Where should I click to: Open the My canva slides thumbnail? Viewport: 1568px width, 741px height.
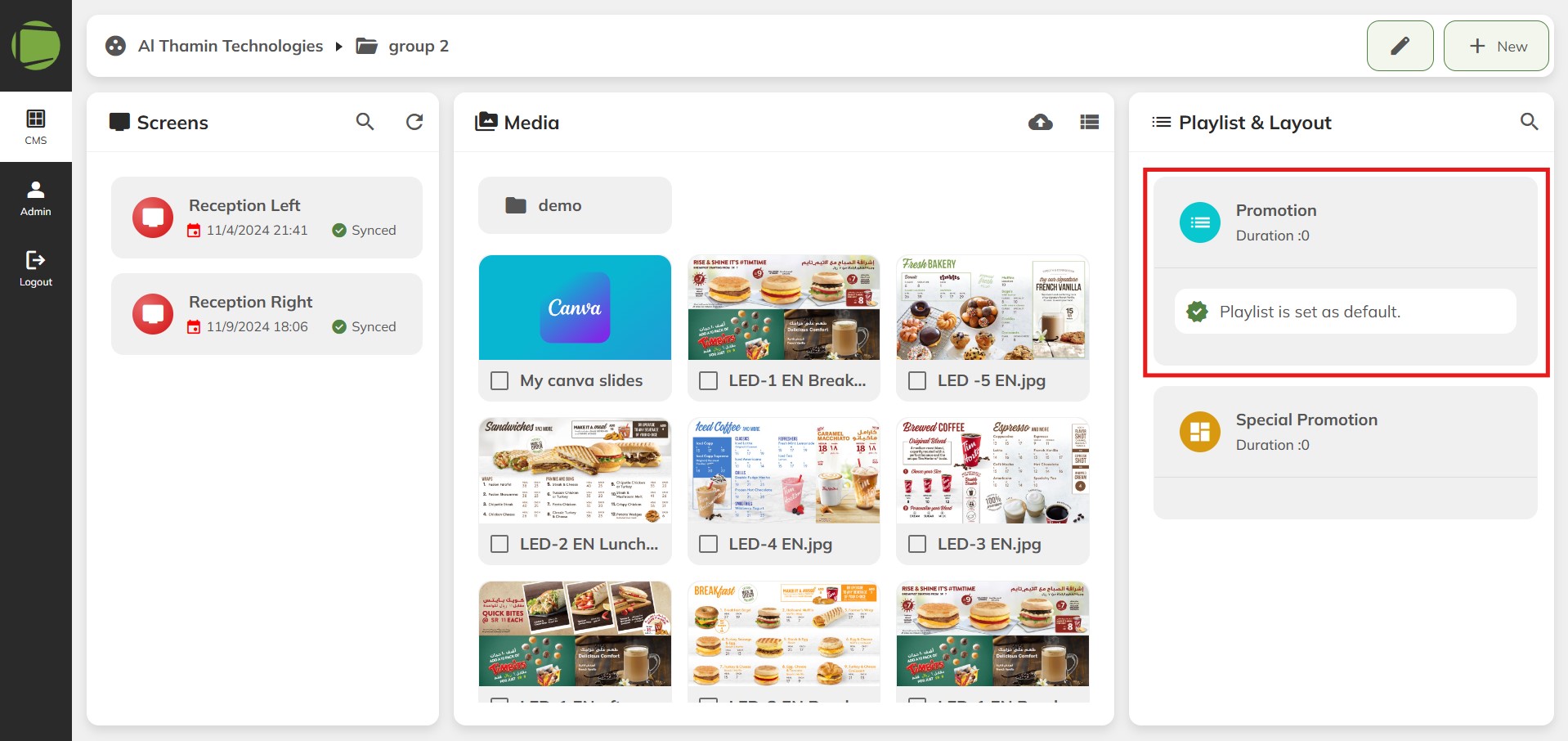pyautogui.click(x=575, y=308)
